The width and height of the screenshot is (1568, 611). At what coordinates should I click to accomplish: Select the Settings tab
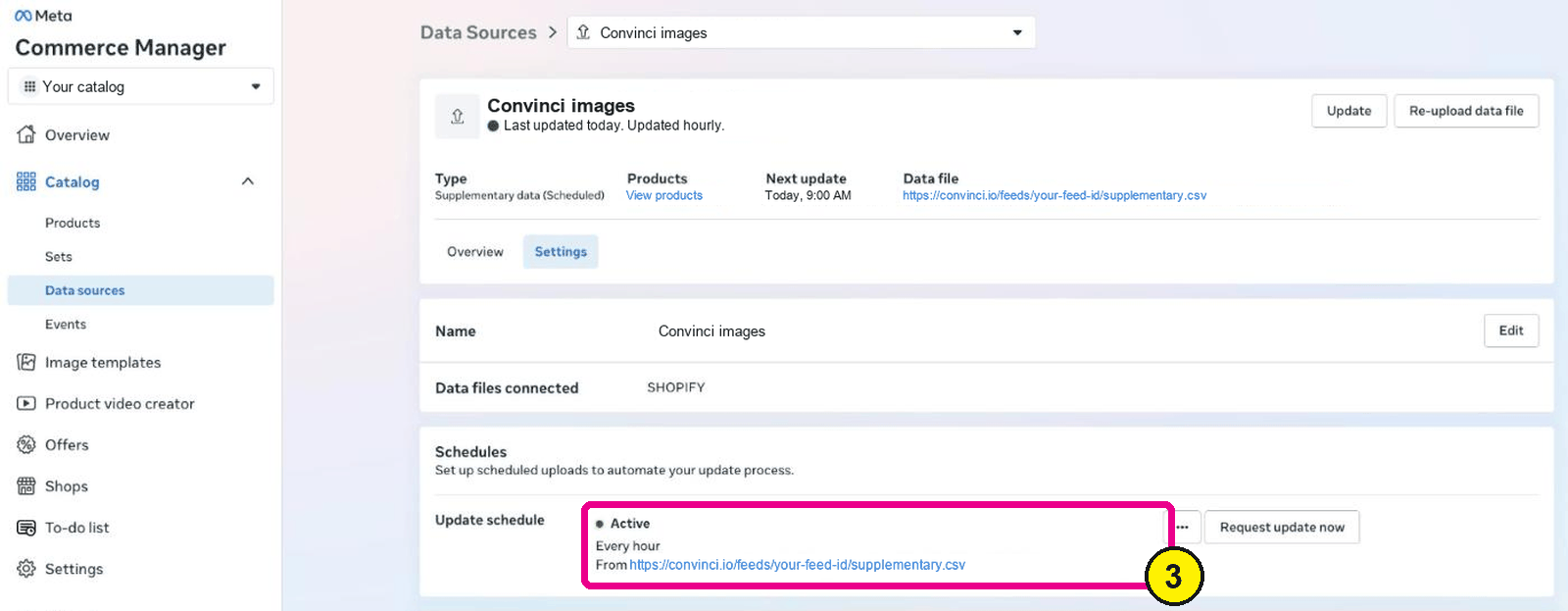(x=561, y=252)
